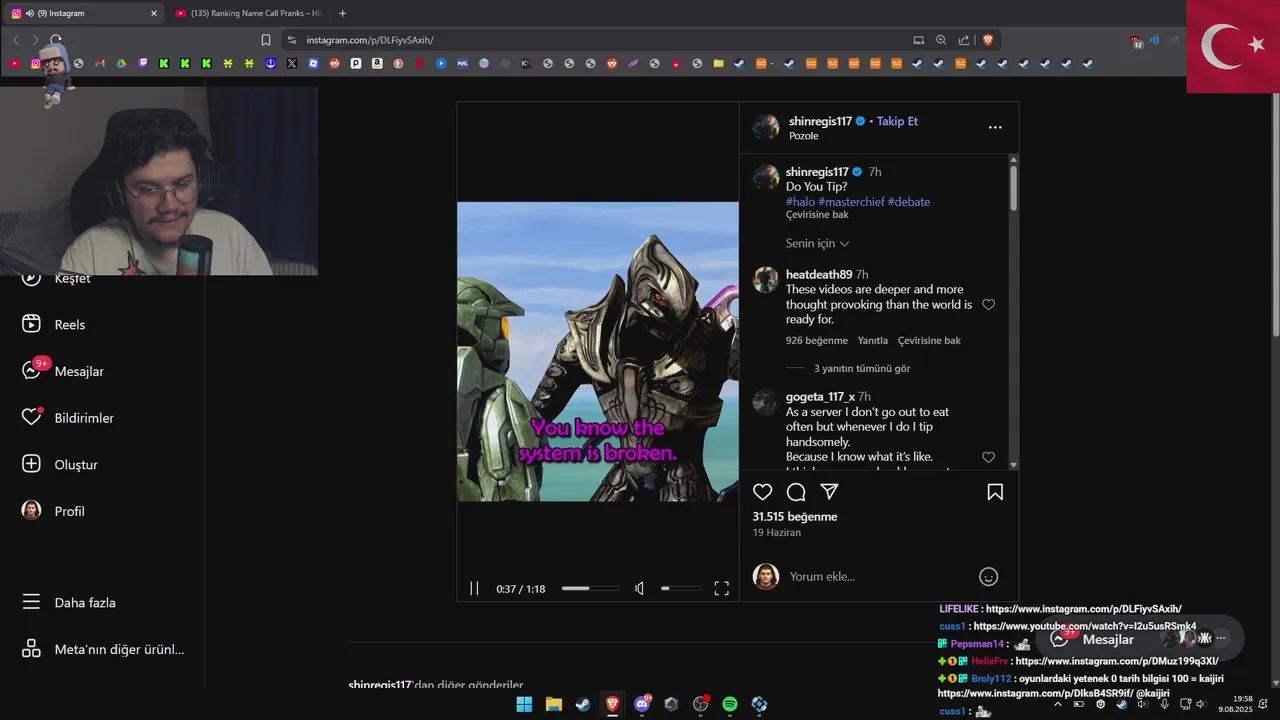The width and height of the screenshot is (1280, 720).
Task: Click Yanıtla on heatdeath89's comment
Action: coord(872,341)
